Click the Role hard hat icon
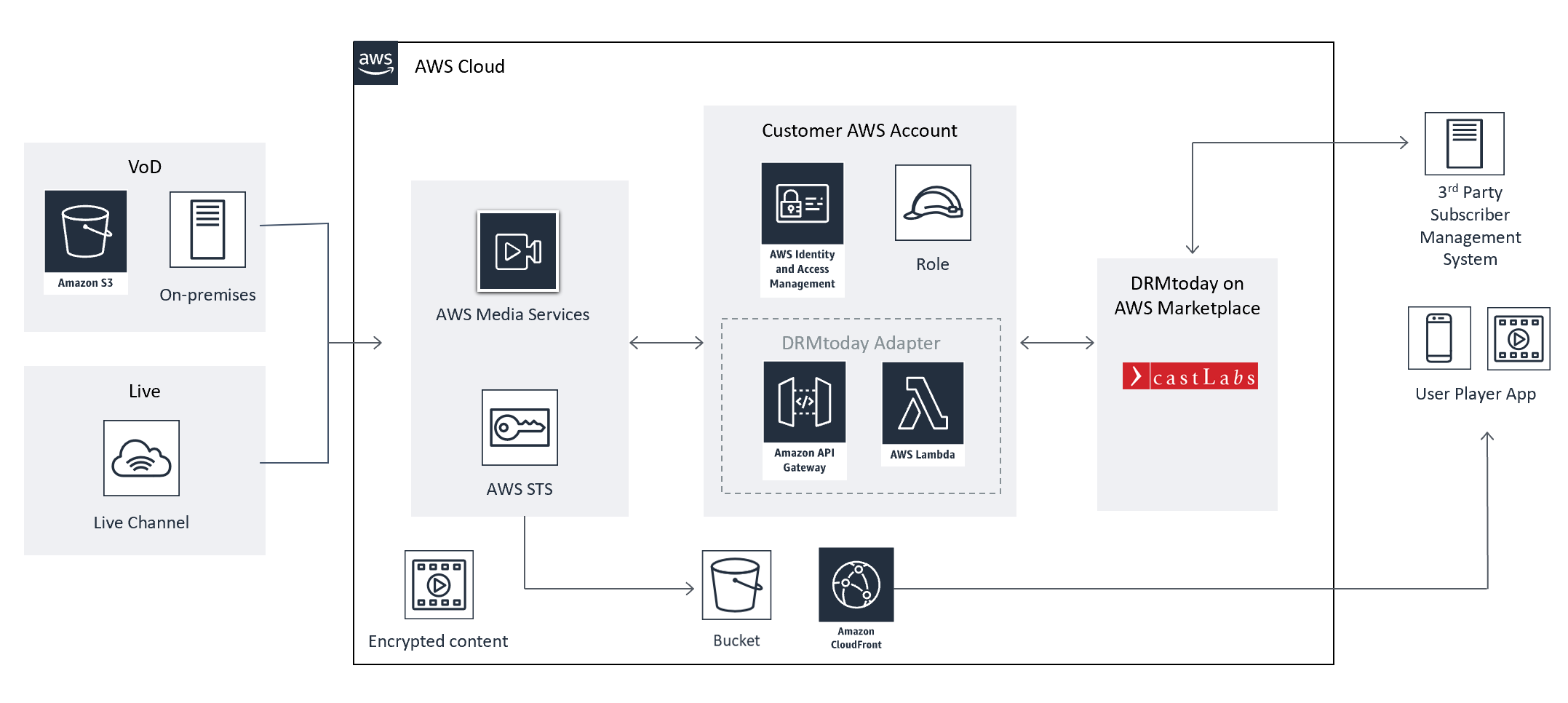 click(x=933, y=203)
